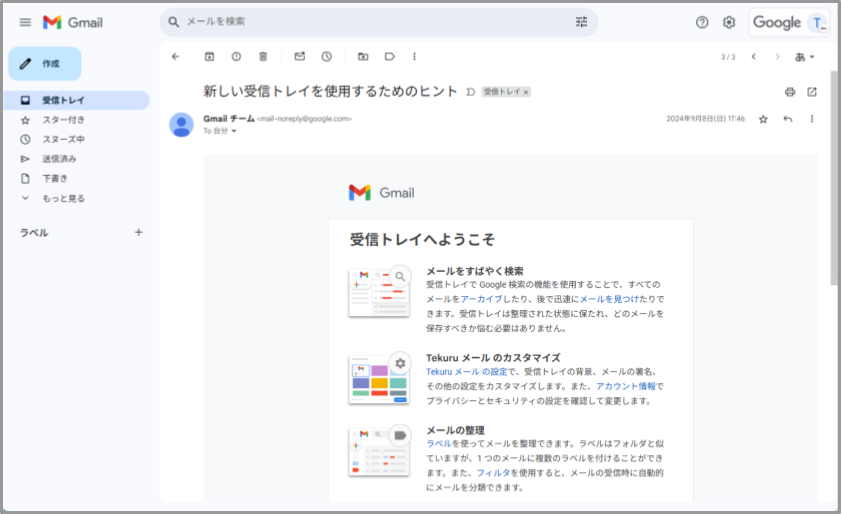Click the Gmail チーム sender name
The height and width of the screenshot is (514, 842).
pyautogui.click(x=229, y=119)
